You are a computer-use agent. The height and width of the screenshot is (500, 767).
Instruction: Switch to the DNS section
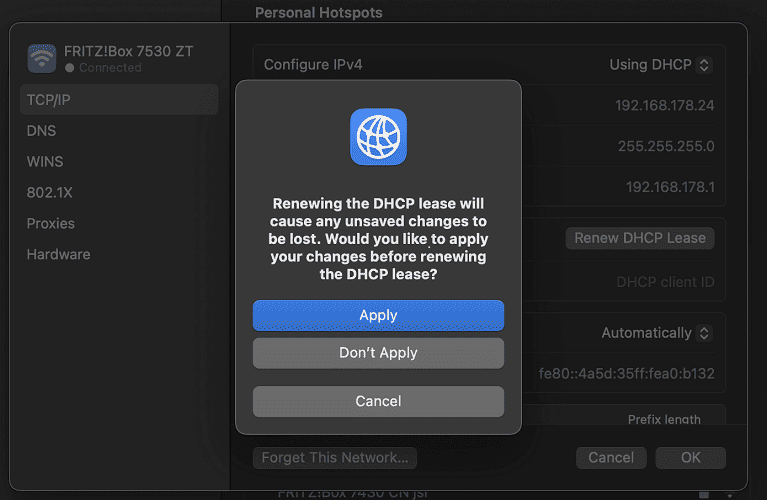[42, 131]
